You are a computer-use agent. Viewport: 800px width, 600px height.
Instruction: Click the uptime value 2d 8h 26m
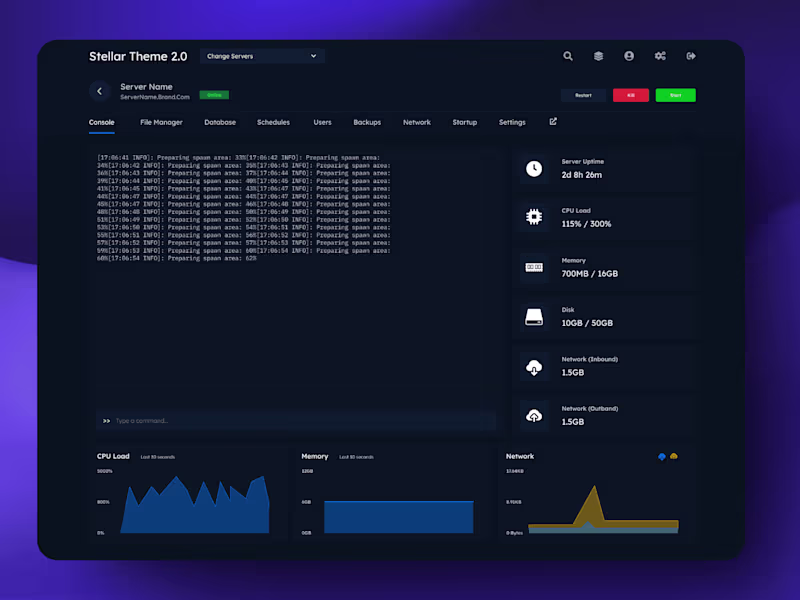(x=582, y=175)
